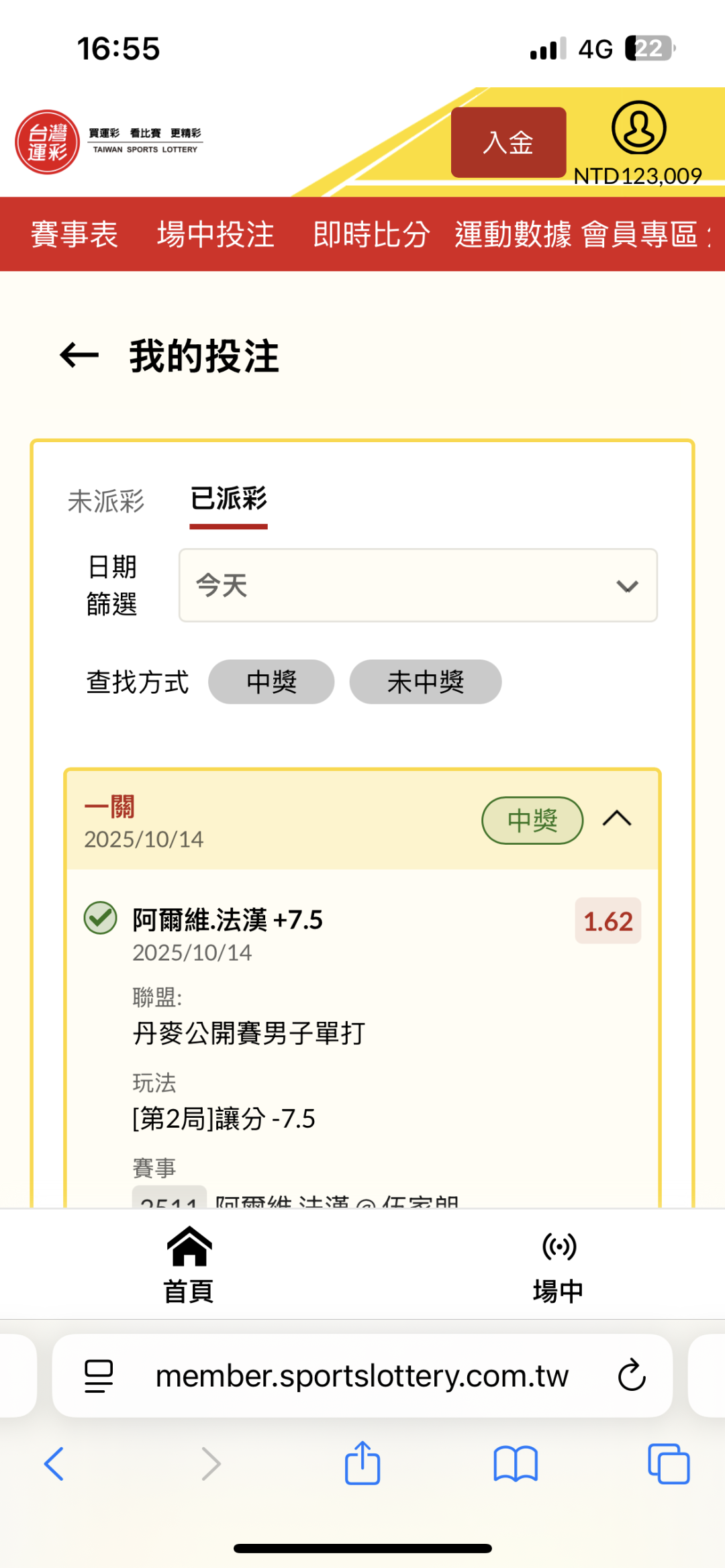The image size is (725, 1568).
Task: Open Safari bookmarks
Action: [516, 1463]
